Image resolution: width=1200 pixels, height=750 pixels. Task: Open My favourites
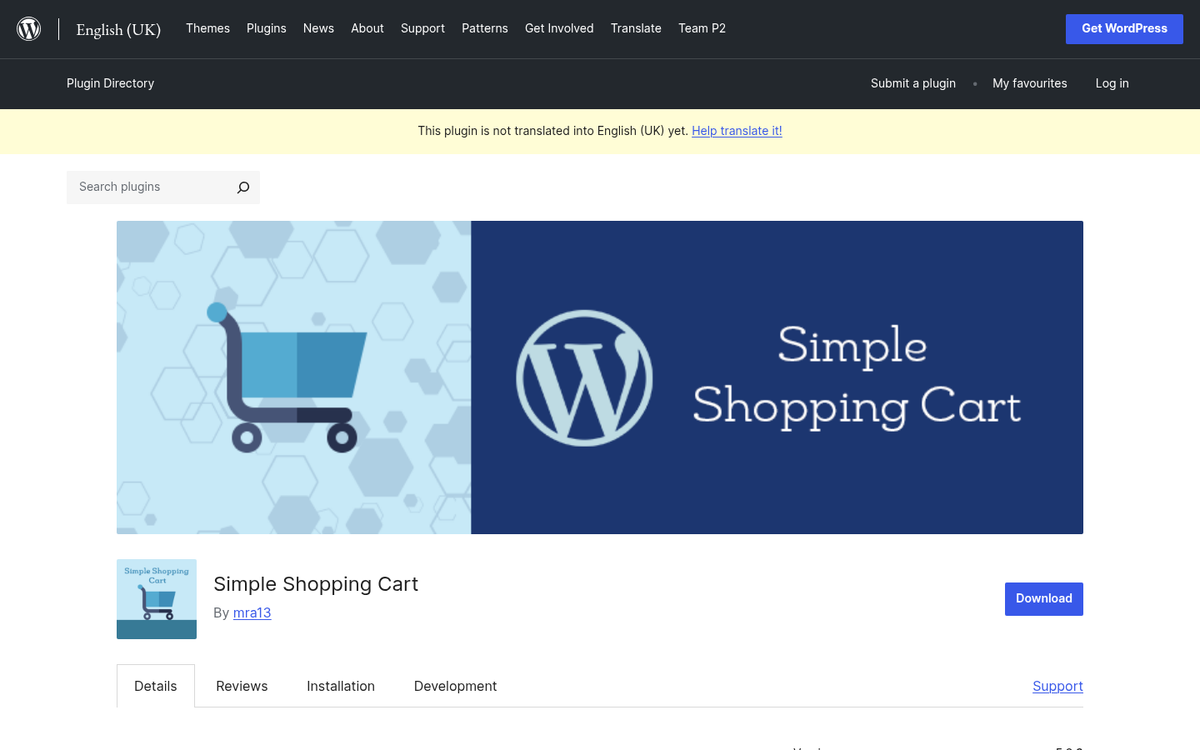point(1030,83)
